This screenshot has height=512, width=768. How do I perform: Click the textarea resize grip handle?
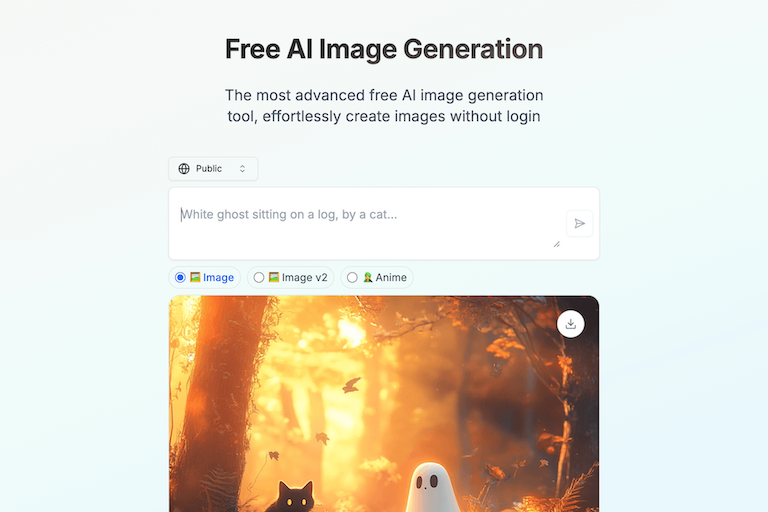pyautogui.click(x=556, y=244)
